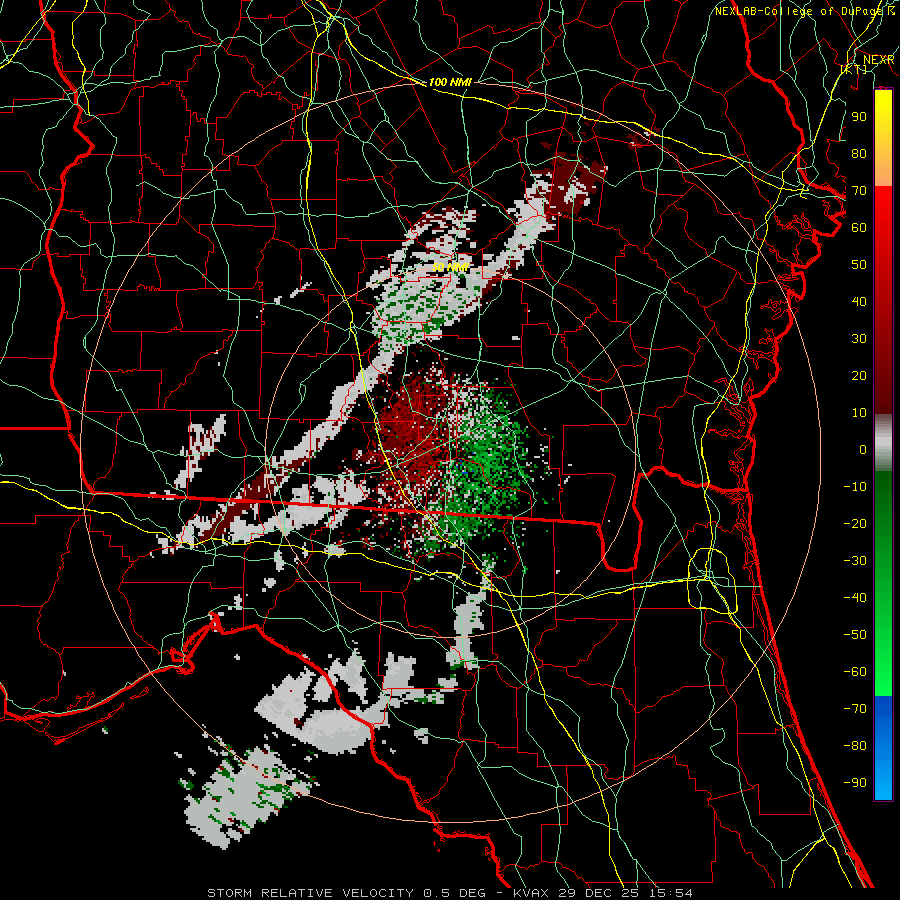The image size is (900, 900).
Task: Select the positive 40 scale value
Action: (859, 302)
